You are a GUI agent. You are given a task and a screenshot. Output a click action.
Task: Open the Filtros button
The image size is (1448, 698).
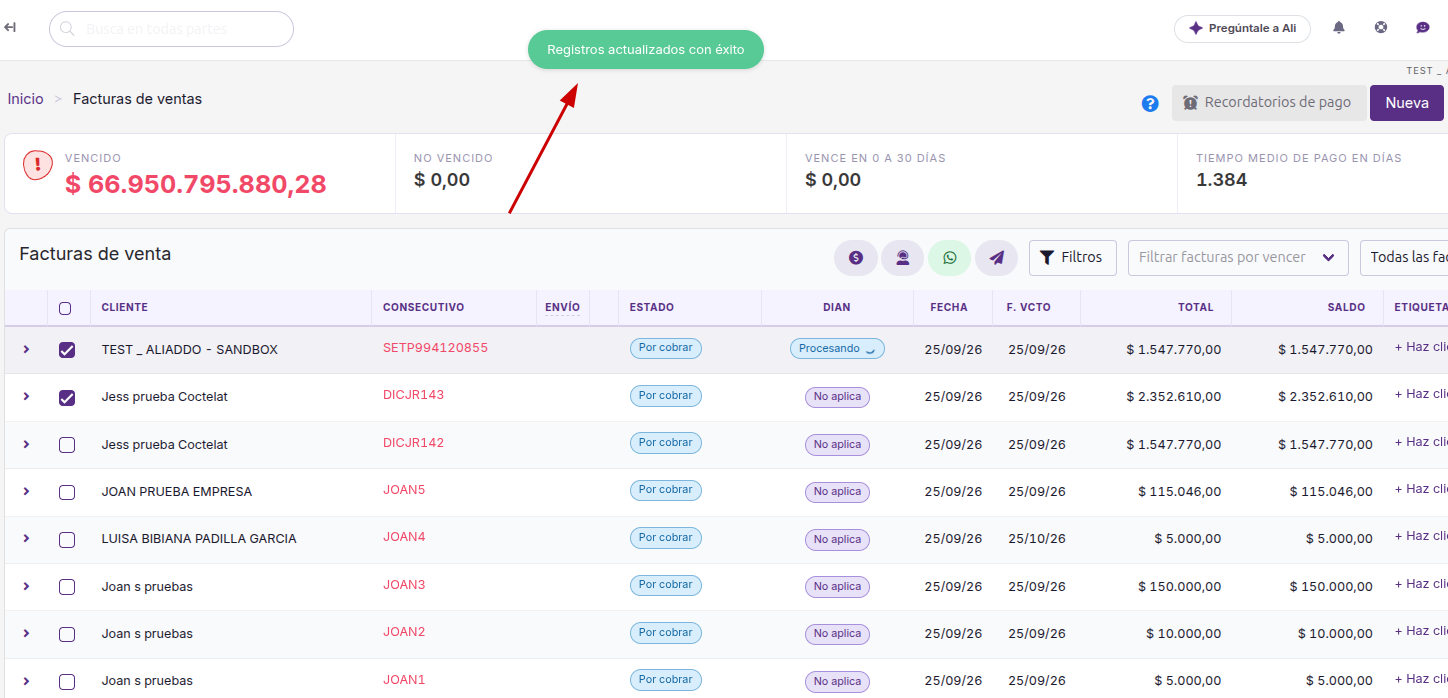[x=1072, y=257]
